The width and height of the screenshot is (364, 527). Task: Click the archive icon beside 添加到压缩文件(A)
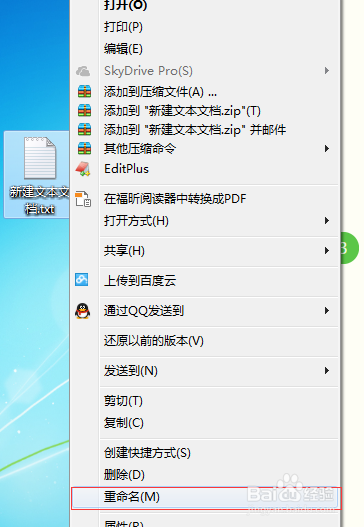pos(84,91)
